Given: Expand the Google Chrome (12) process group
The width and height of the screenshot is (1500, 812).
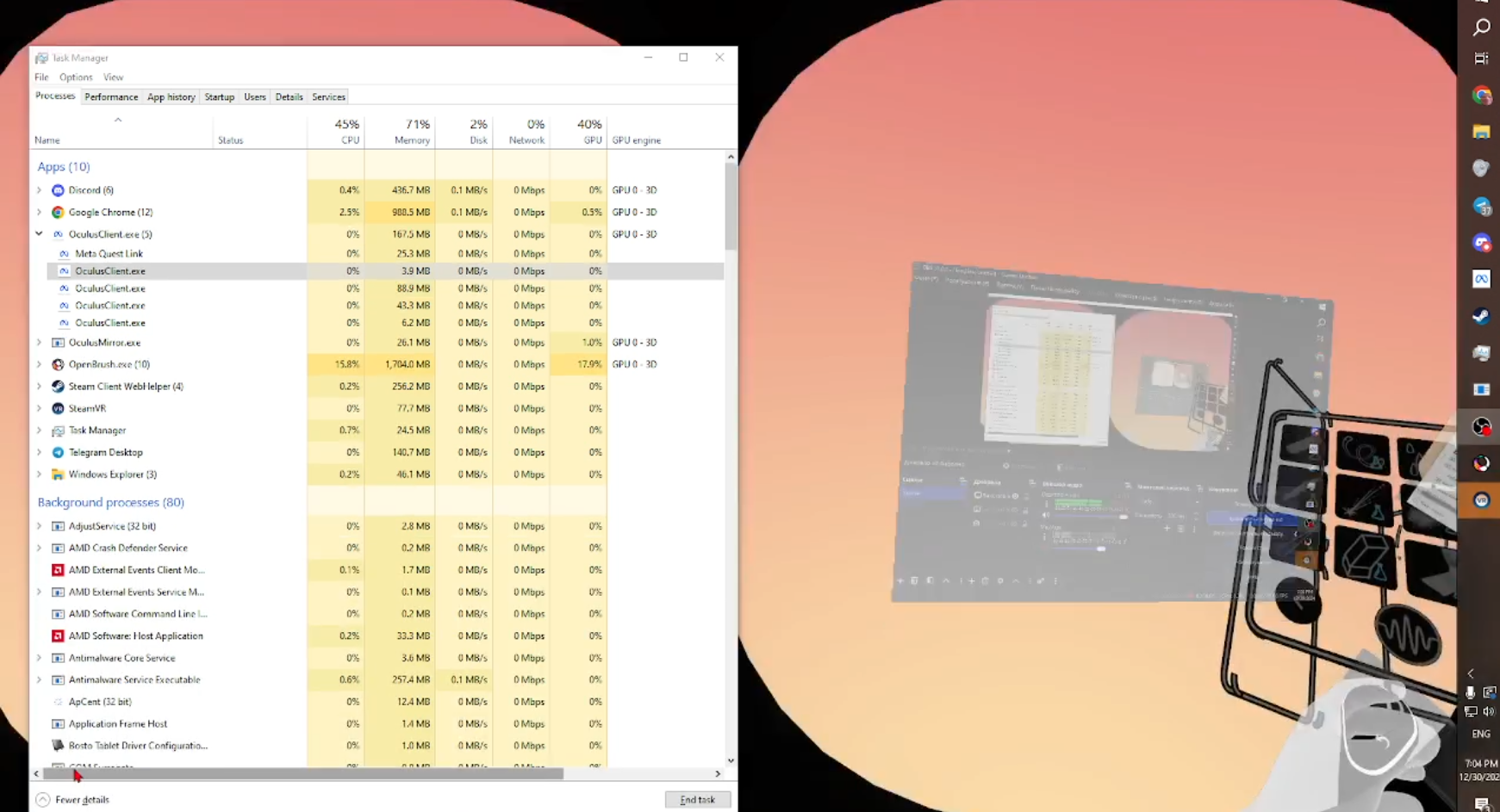Looking at the screenshot, I should tap(39, 212).
